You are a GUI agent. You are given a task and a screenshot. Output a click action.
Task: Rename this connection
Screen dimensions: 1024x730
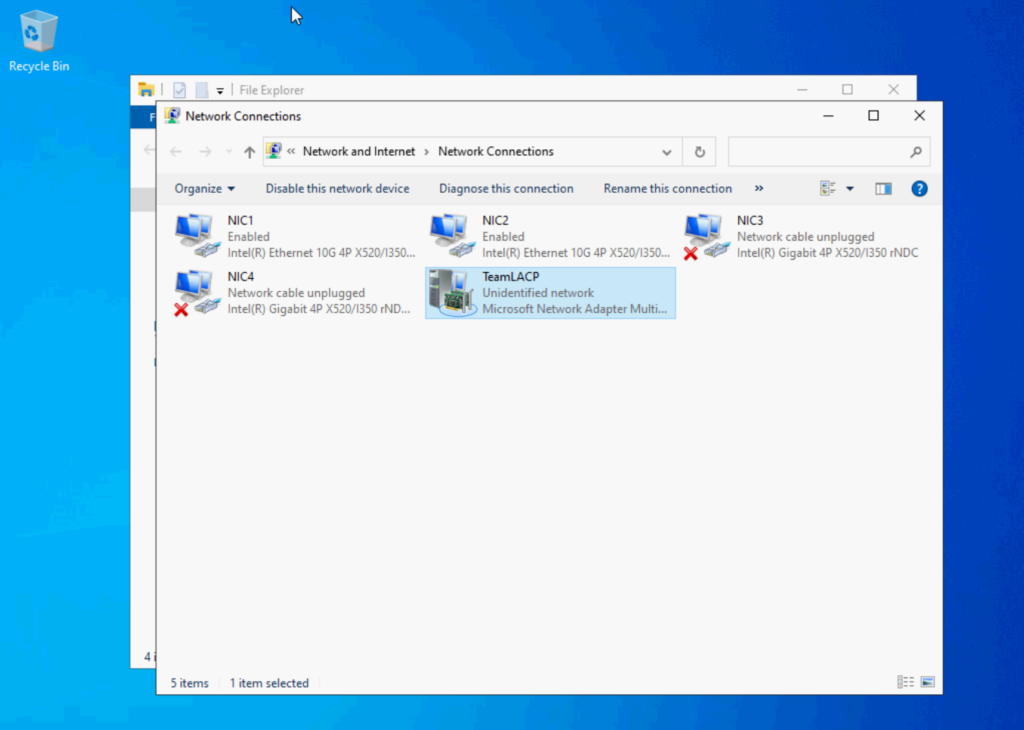pyautogui.click(x=667, y=188)
